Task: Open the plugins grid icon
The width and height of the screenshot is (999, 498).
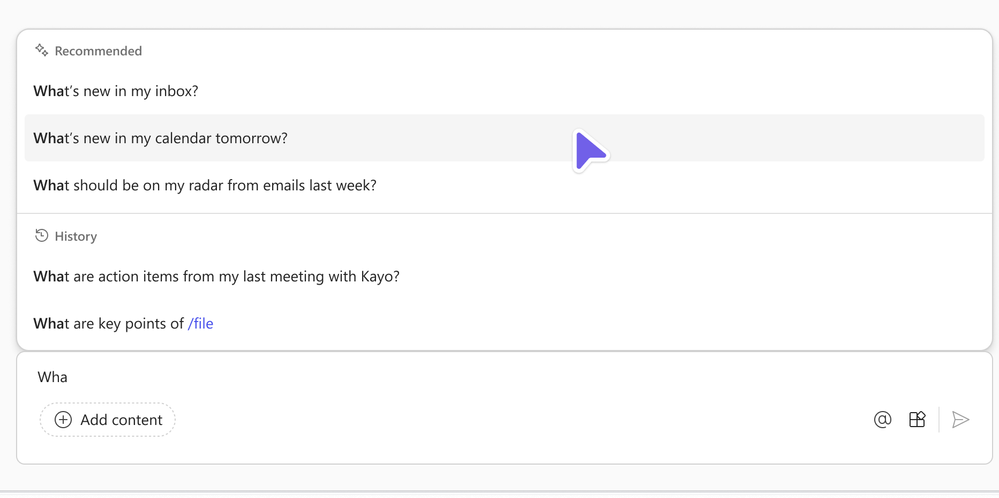Action: coord(917,420)
